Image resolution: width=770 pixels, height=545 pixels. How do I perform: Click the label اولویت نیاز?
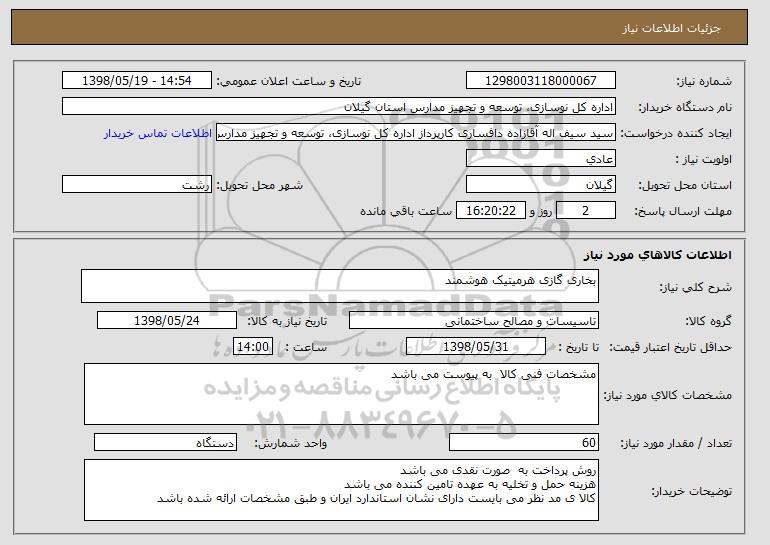704,159
